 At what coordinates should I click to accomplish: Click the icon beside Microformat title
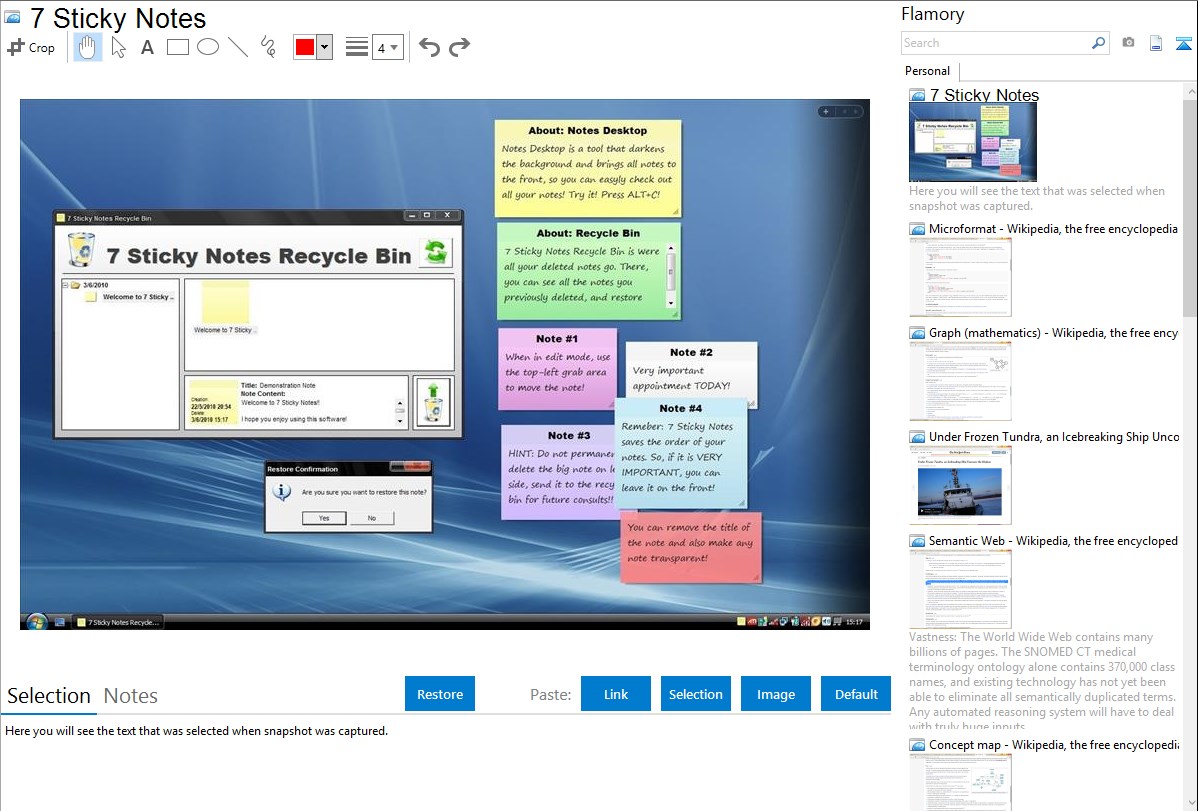[917, 229]
